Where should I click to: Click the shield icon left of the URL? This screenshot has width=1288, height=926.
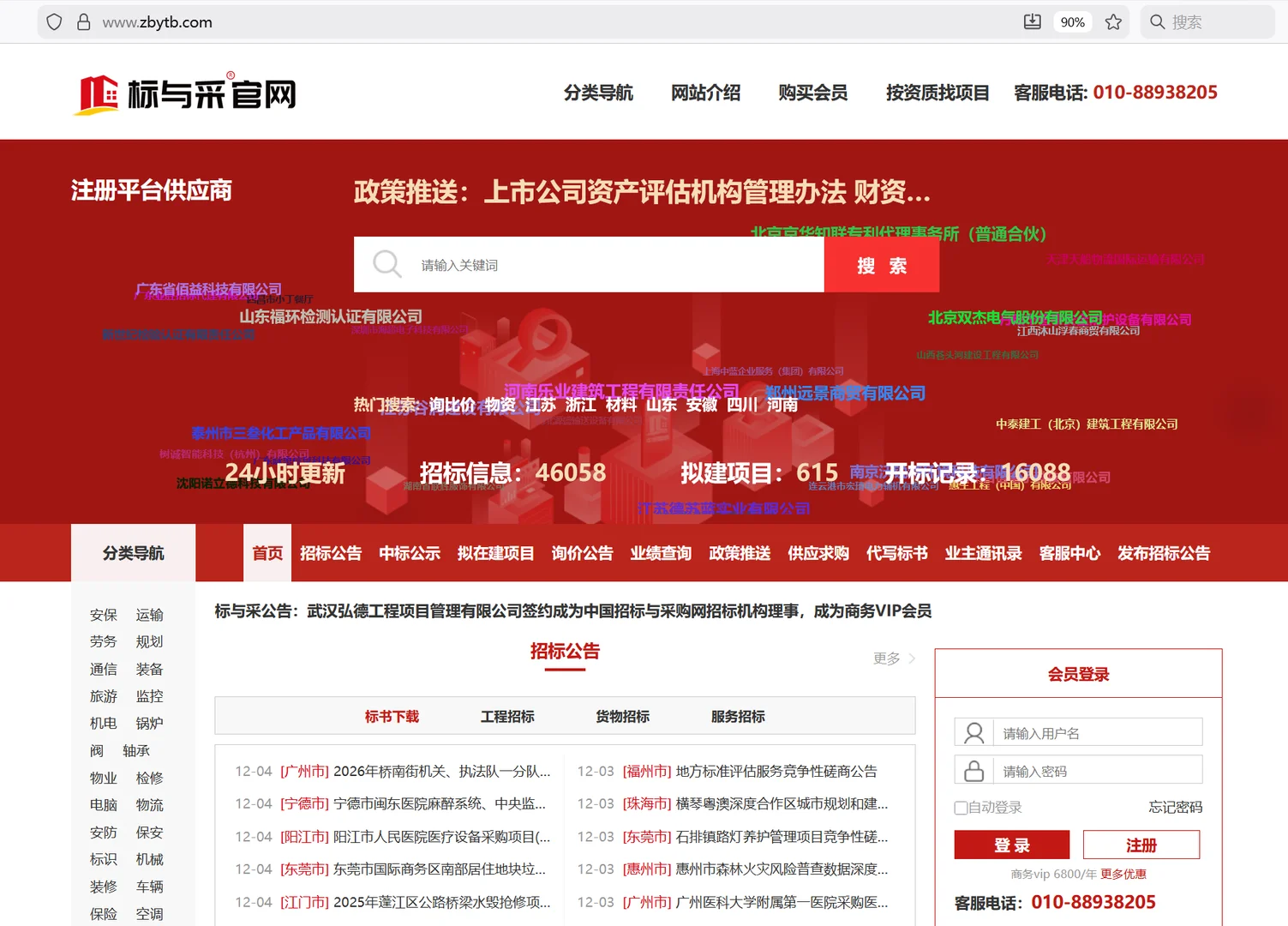(54, 21)
